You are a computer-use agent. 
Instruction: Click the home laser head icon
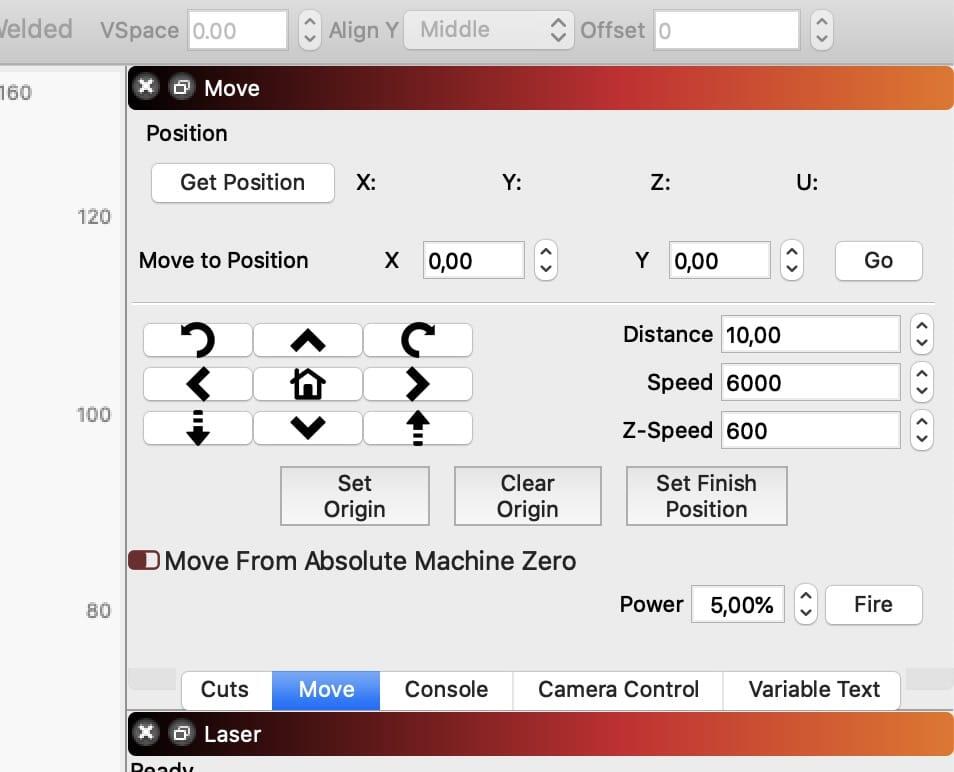point(308,384)
